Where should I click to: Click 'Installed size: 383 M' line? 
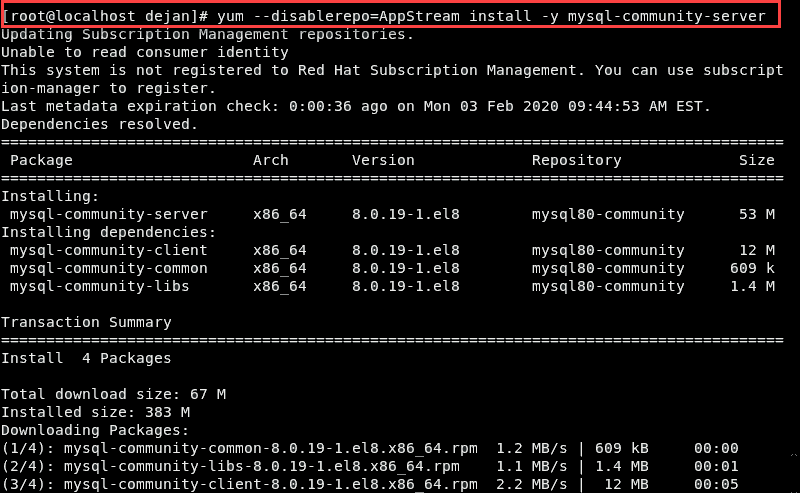(95, 412)
